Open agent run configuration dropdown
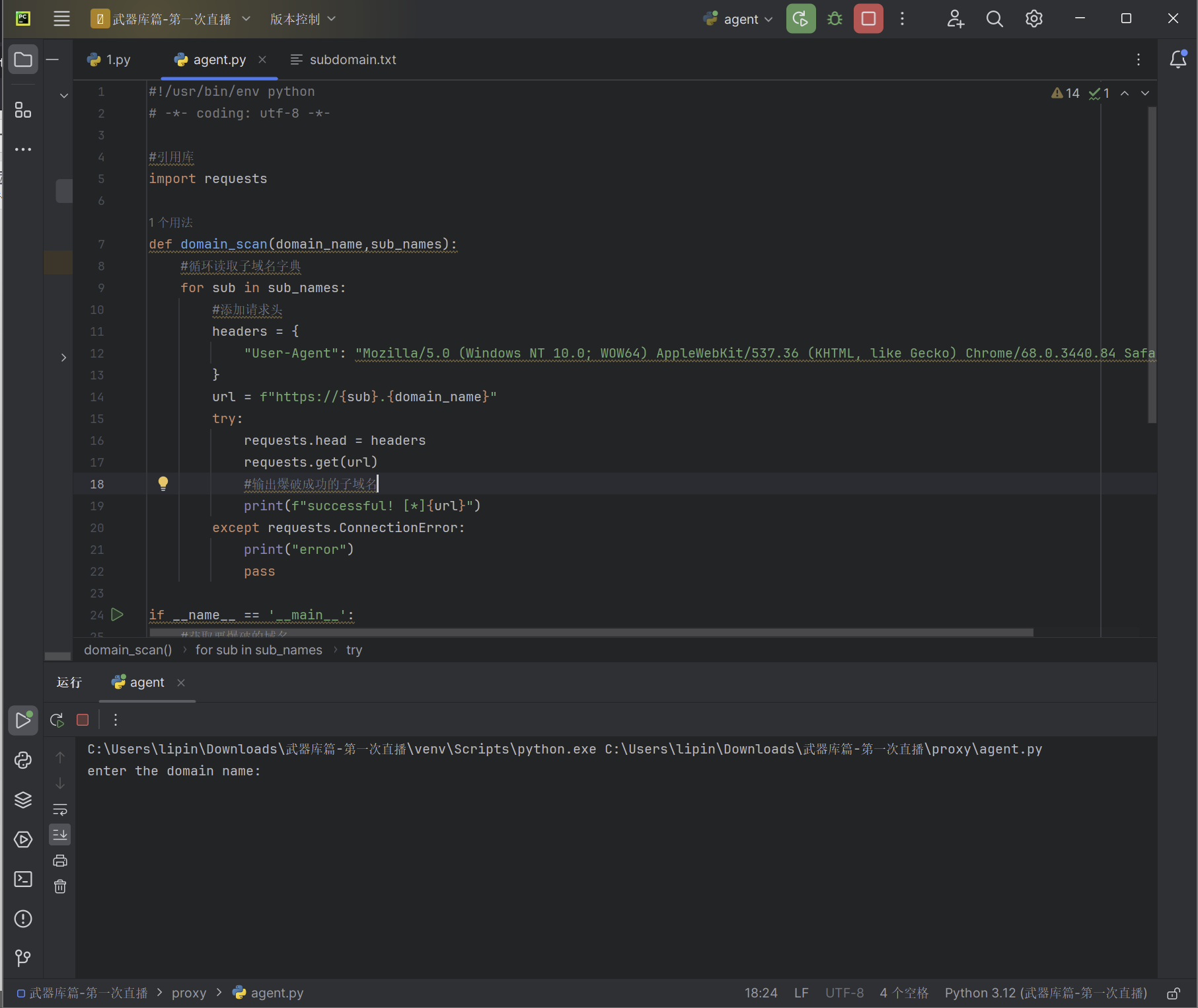 tap(738, 19)
